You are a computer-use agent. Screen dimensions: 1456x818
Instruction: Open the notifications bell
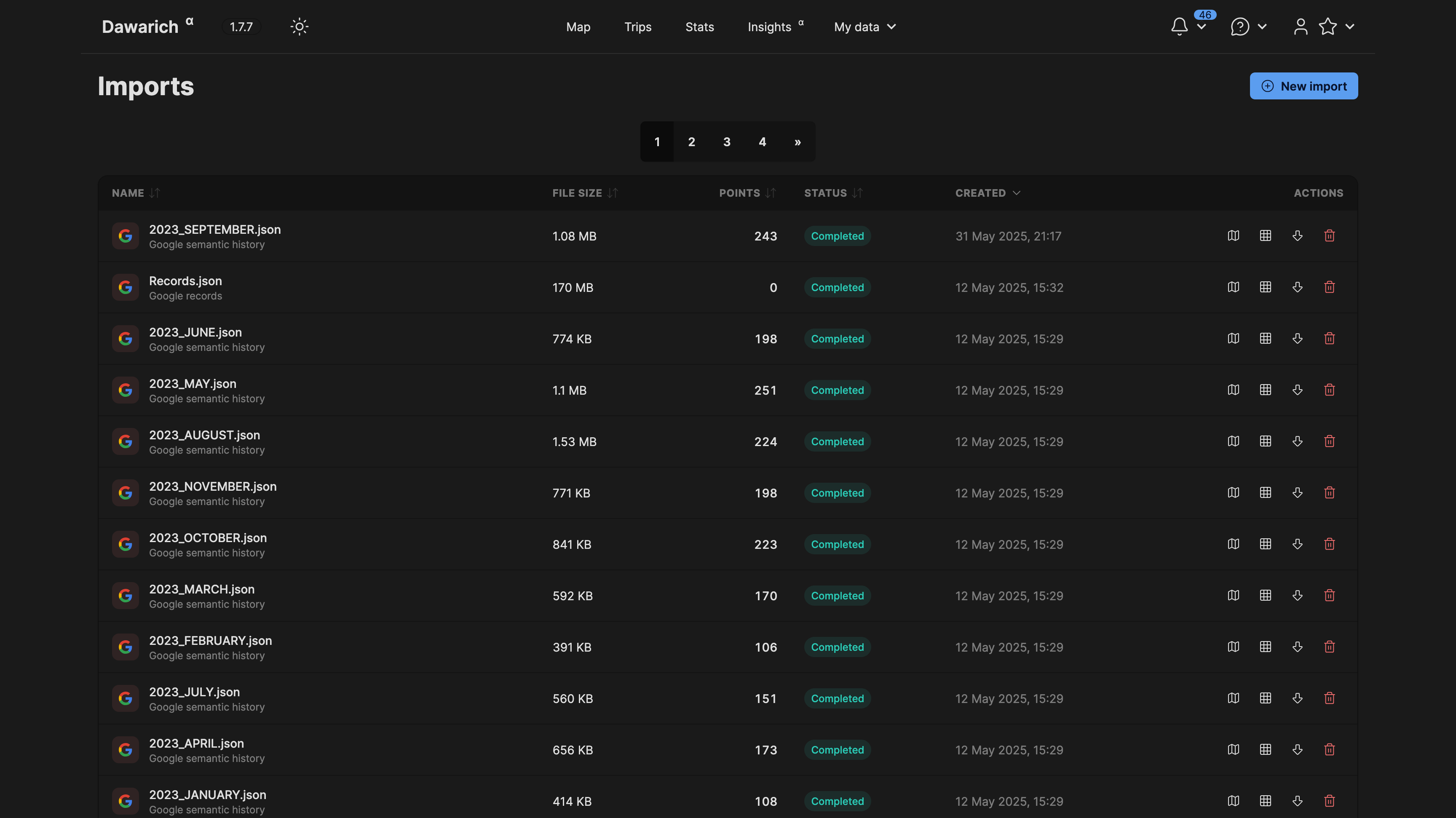pyautogui.click(x=1179, y=27)
